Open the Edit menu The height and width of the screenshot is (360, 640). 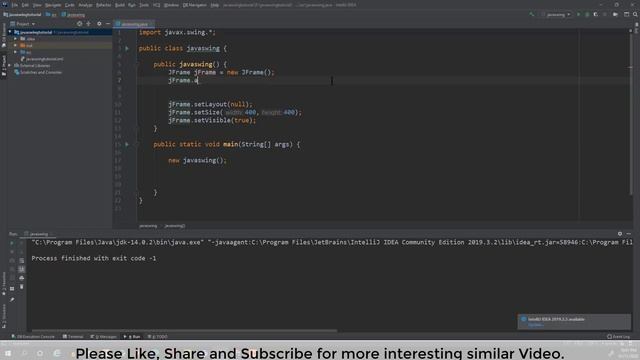coord(25,5)
